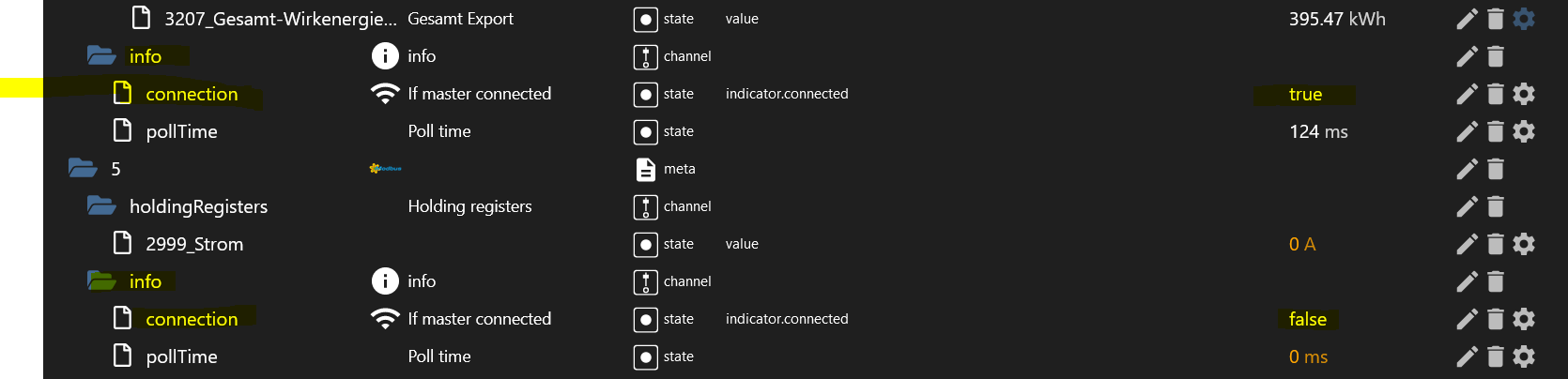Delete the connection row showing false

click(1496, 319)
